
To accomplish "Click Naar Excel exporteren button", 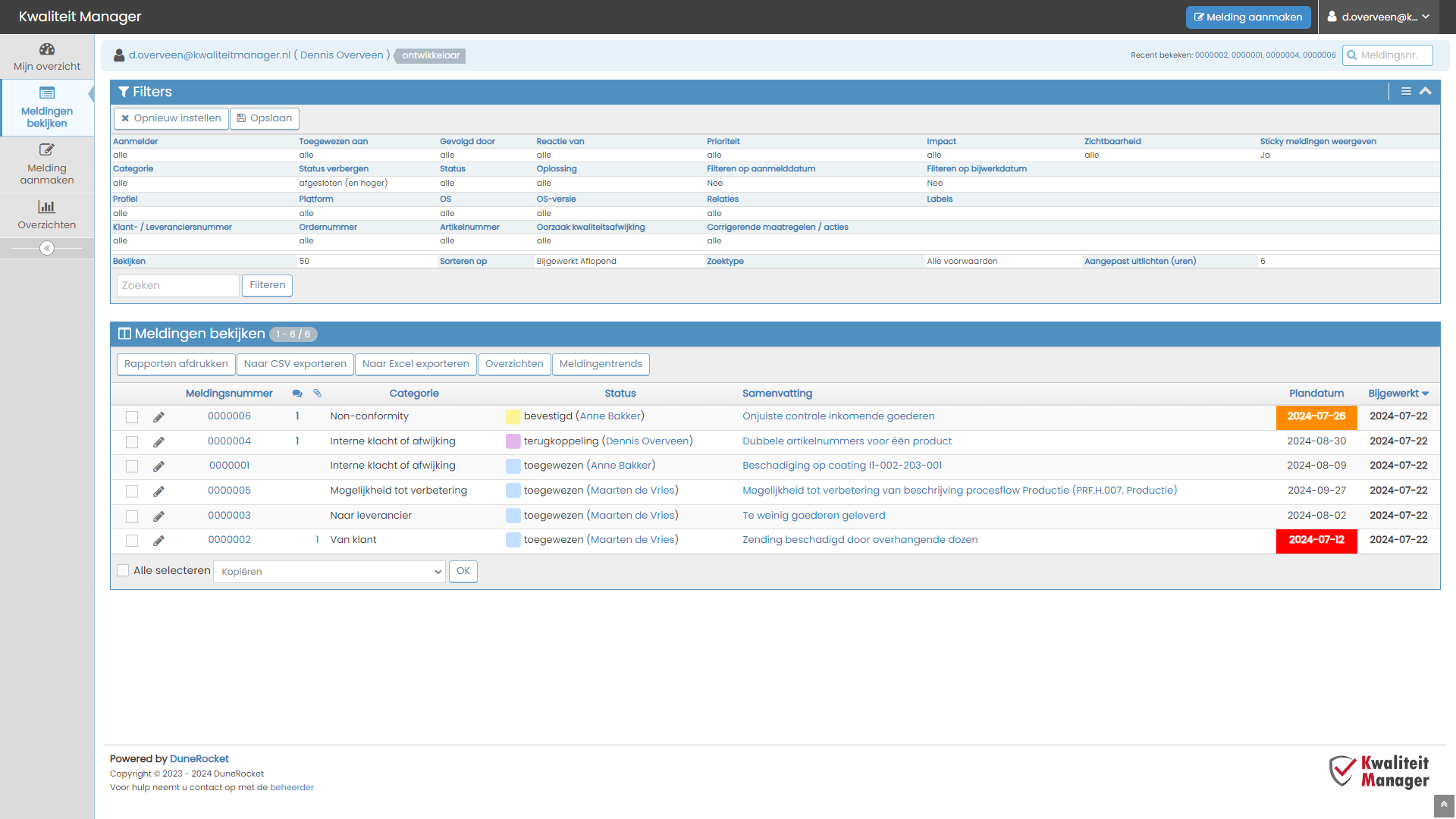I will 416,364.
